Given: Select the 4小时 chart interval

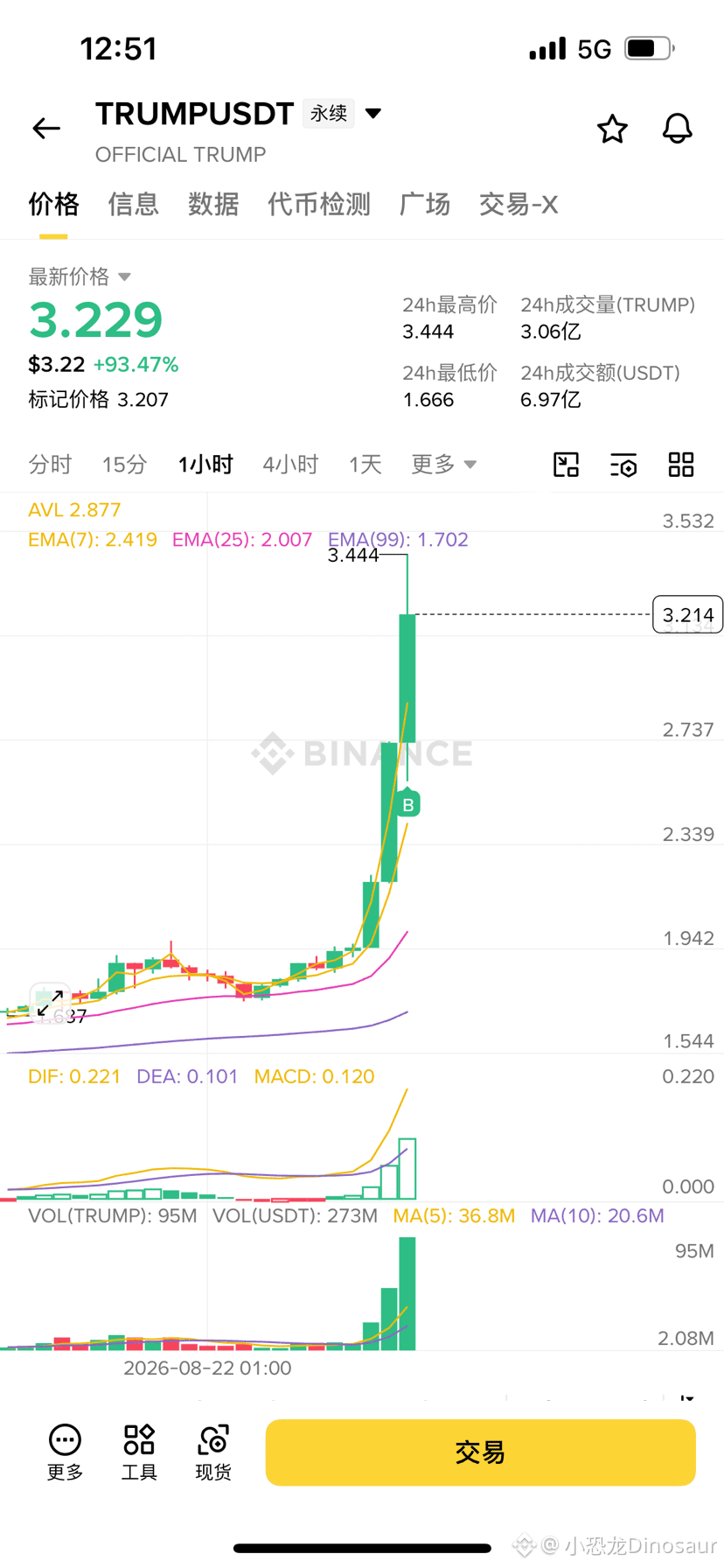Looking at the screenshot, I should [x=290, y=464].
